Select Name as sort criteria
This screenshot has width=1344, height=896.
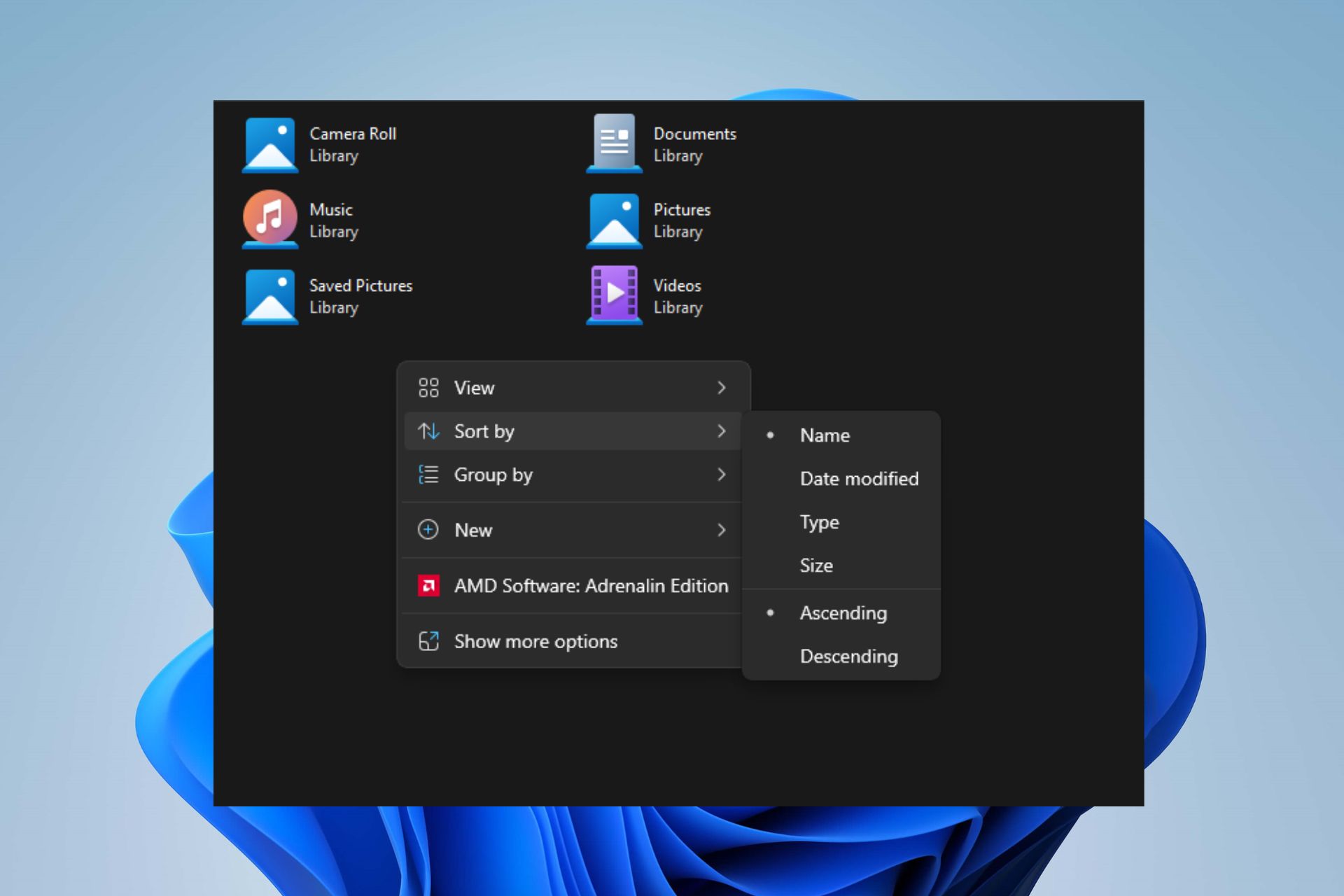[x=824, y=435]
